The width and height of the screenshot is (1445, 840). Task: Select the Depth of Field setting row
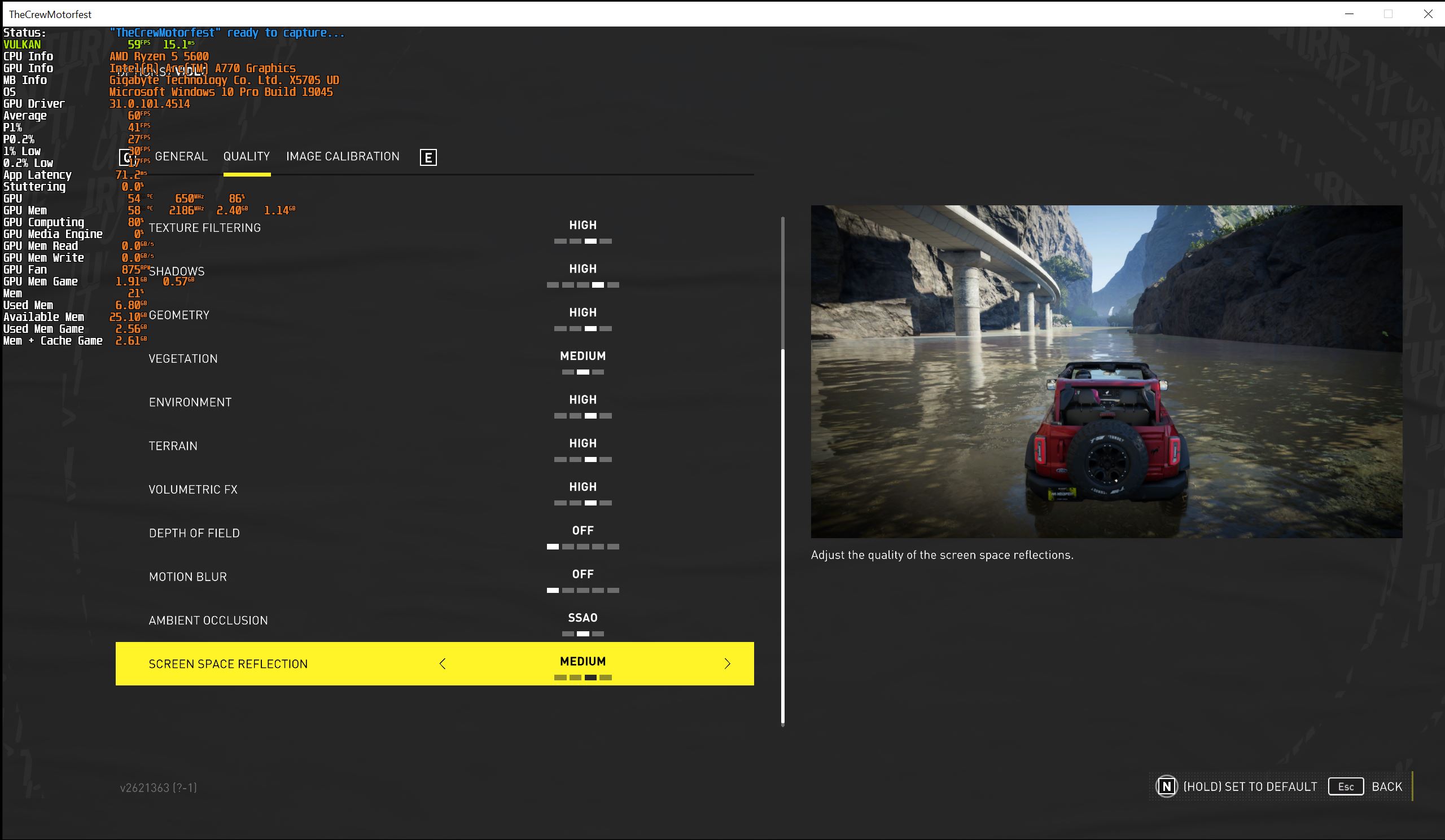(x=194, y=533)
